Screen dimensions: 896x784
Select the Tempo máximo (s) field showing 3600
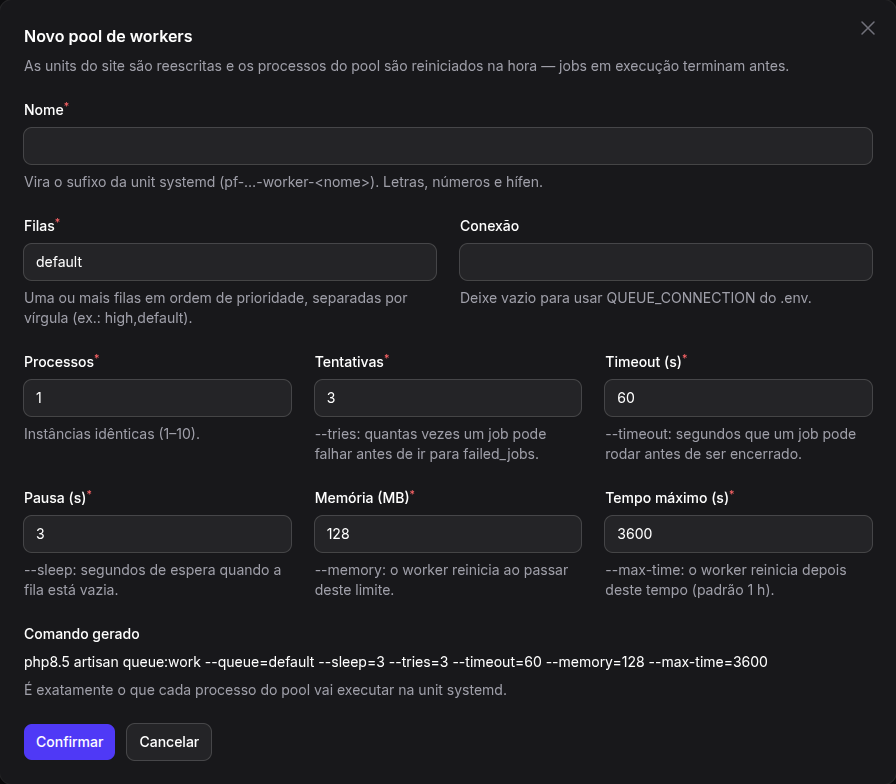[x=738, y=534]
